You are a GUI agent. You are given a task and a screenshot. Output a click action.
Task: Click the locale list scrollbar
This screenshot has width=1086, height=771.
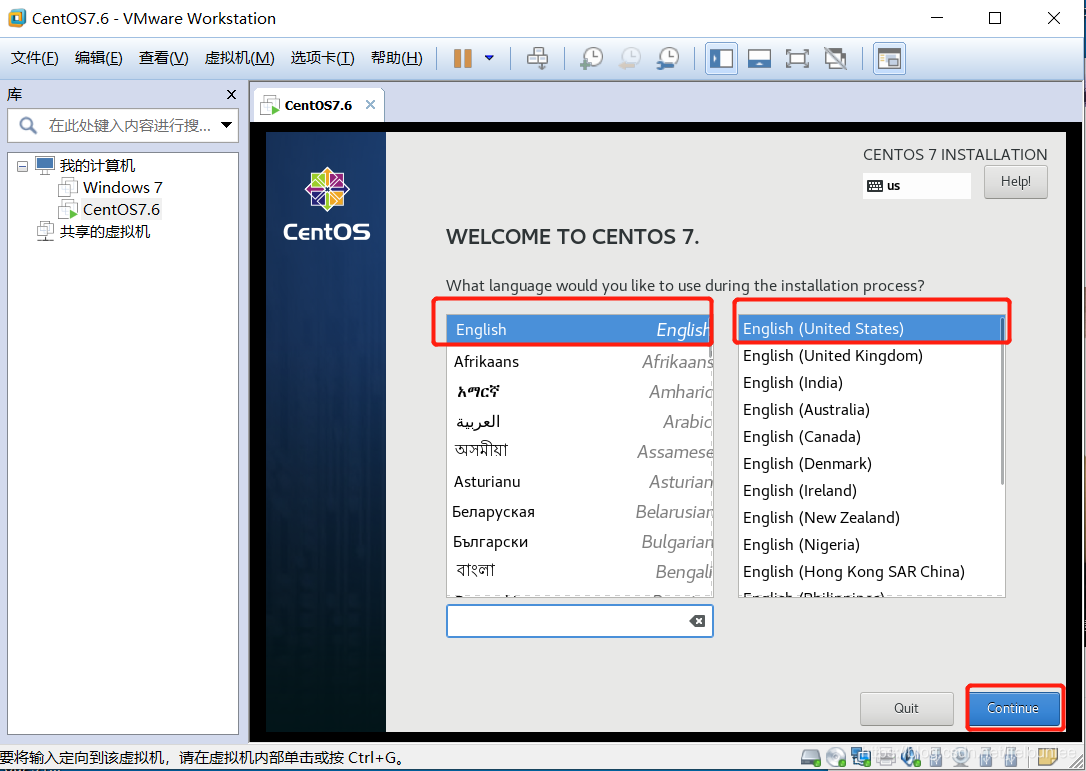pyautogui.click(x=1002, y=402)
